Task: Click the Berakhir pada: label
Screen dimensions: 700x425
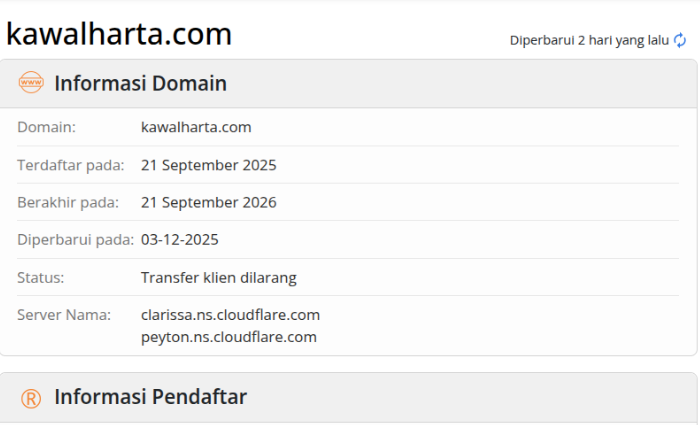Action: [68, 203]
